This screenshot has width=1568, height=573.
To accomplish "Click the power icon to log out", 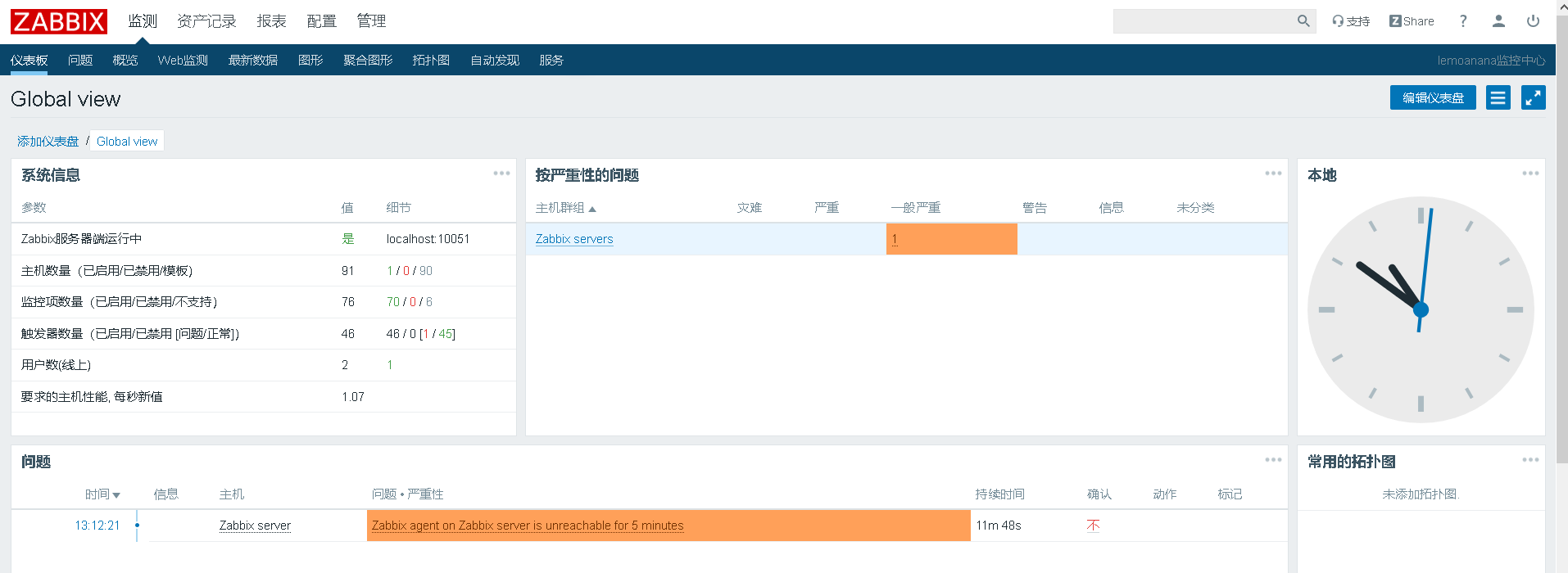I will (x=1533, y=21).
